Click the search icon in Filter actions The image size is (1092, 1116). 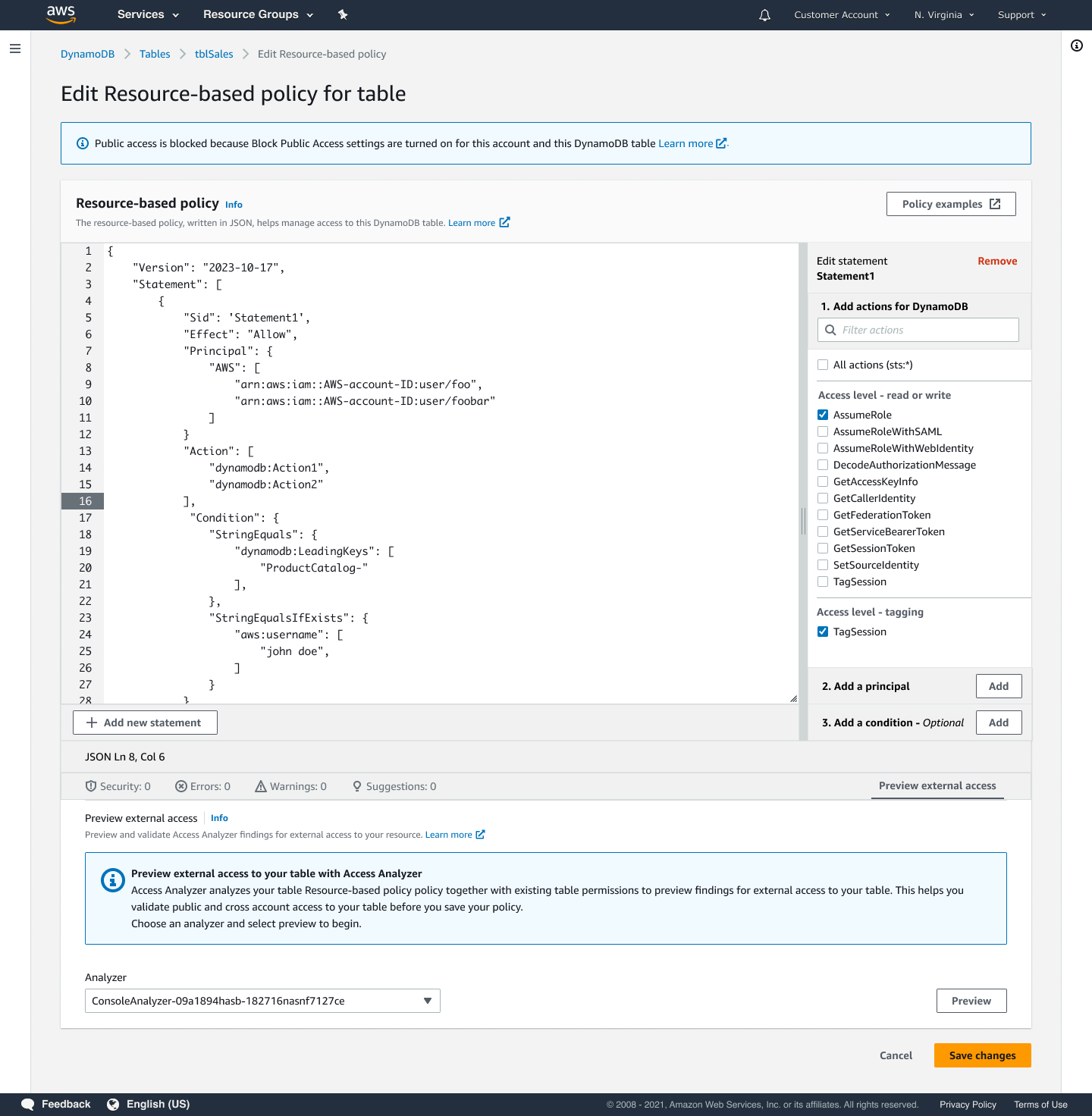coord(830,330)
